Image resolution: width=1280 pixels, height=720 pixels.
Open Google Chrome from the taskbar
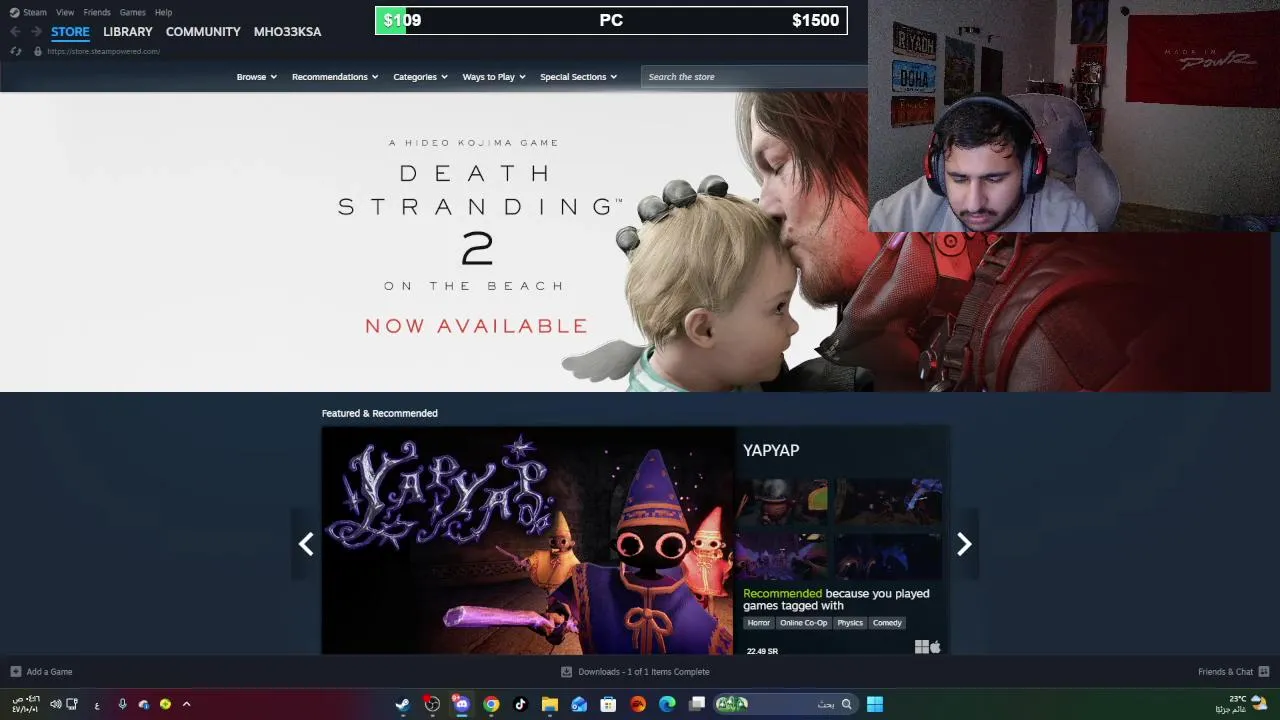[x=491, y=704]
